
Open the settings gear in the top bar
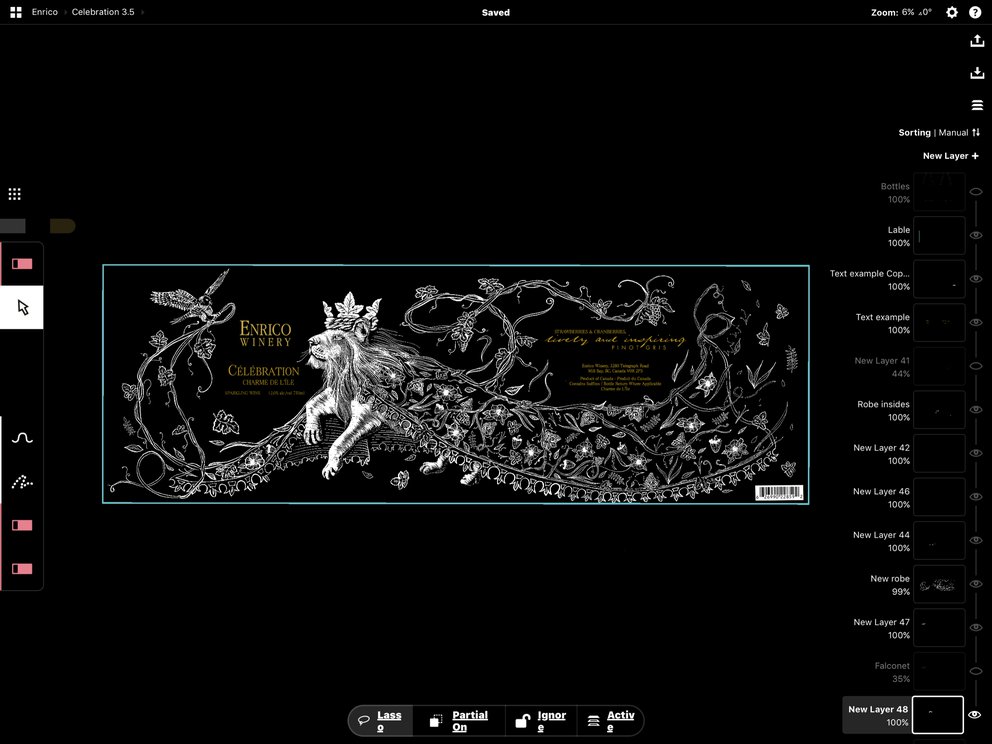tap(951, 12)
